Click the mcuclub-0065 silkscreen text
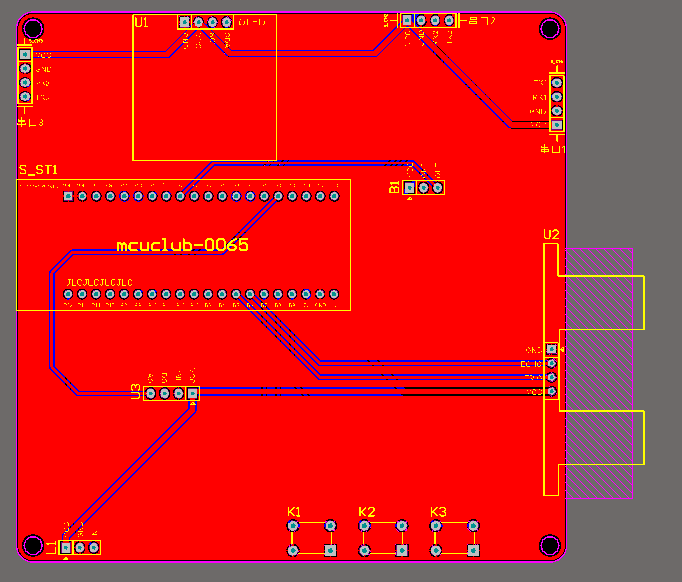The height and width of the screenshot is (582, 682). (183, 245)
